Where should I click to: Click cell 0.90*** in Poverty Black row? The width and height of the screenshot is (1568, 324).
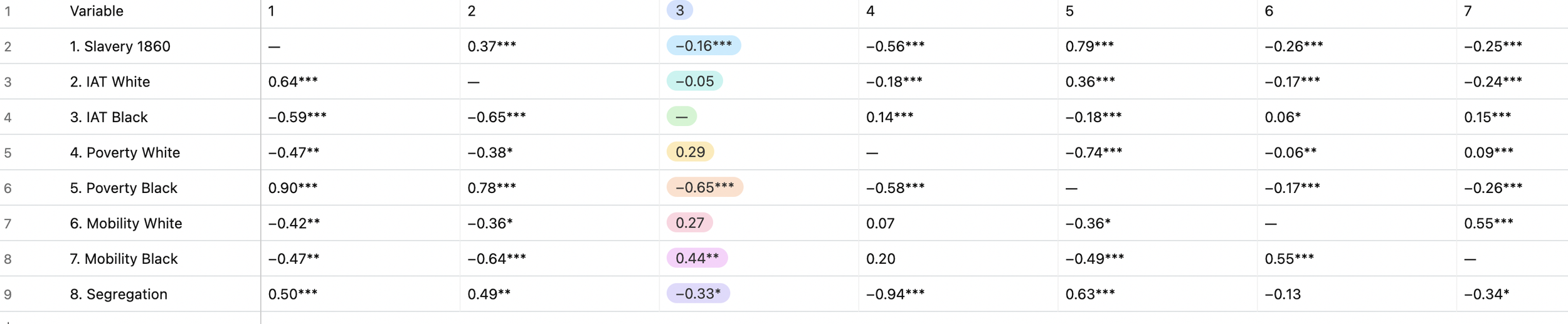pyautogui.click(x=293, y=188)
